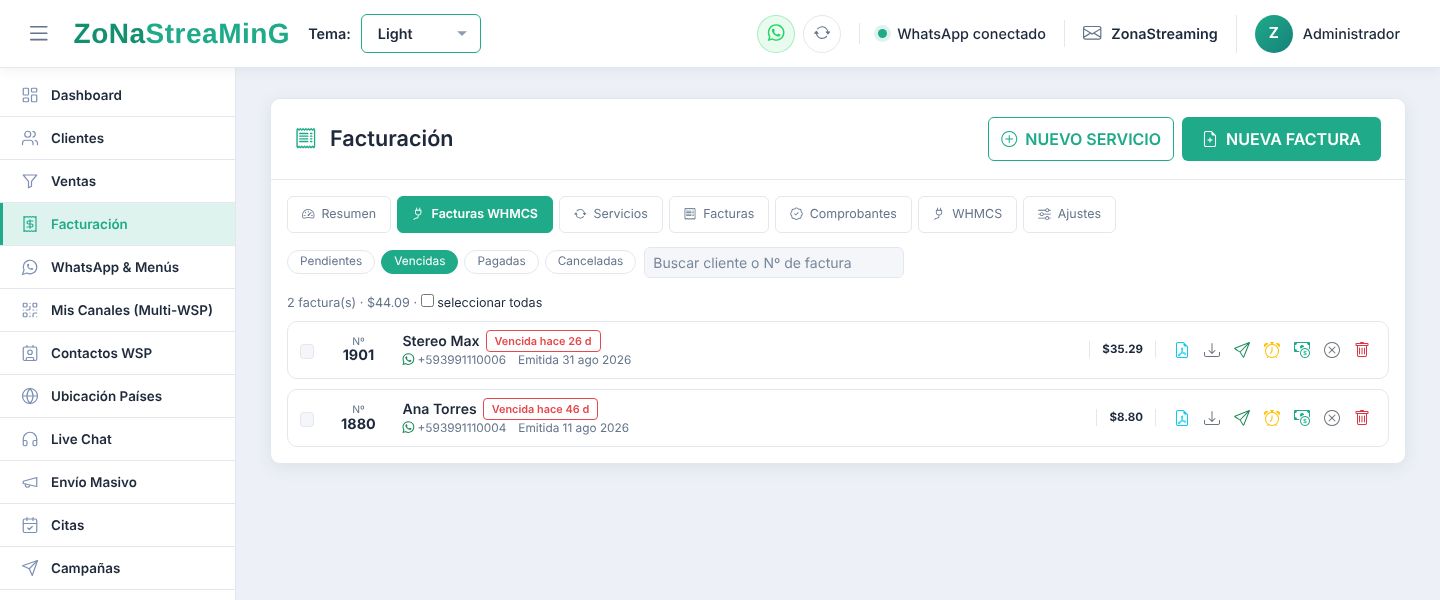Viewport: 1440px width, 600px height.
Task: Cancel invoice 1880 with the circled X icon
Action: coord(1332,418)
